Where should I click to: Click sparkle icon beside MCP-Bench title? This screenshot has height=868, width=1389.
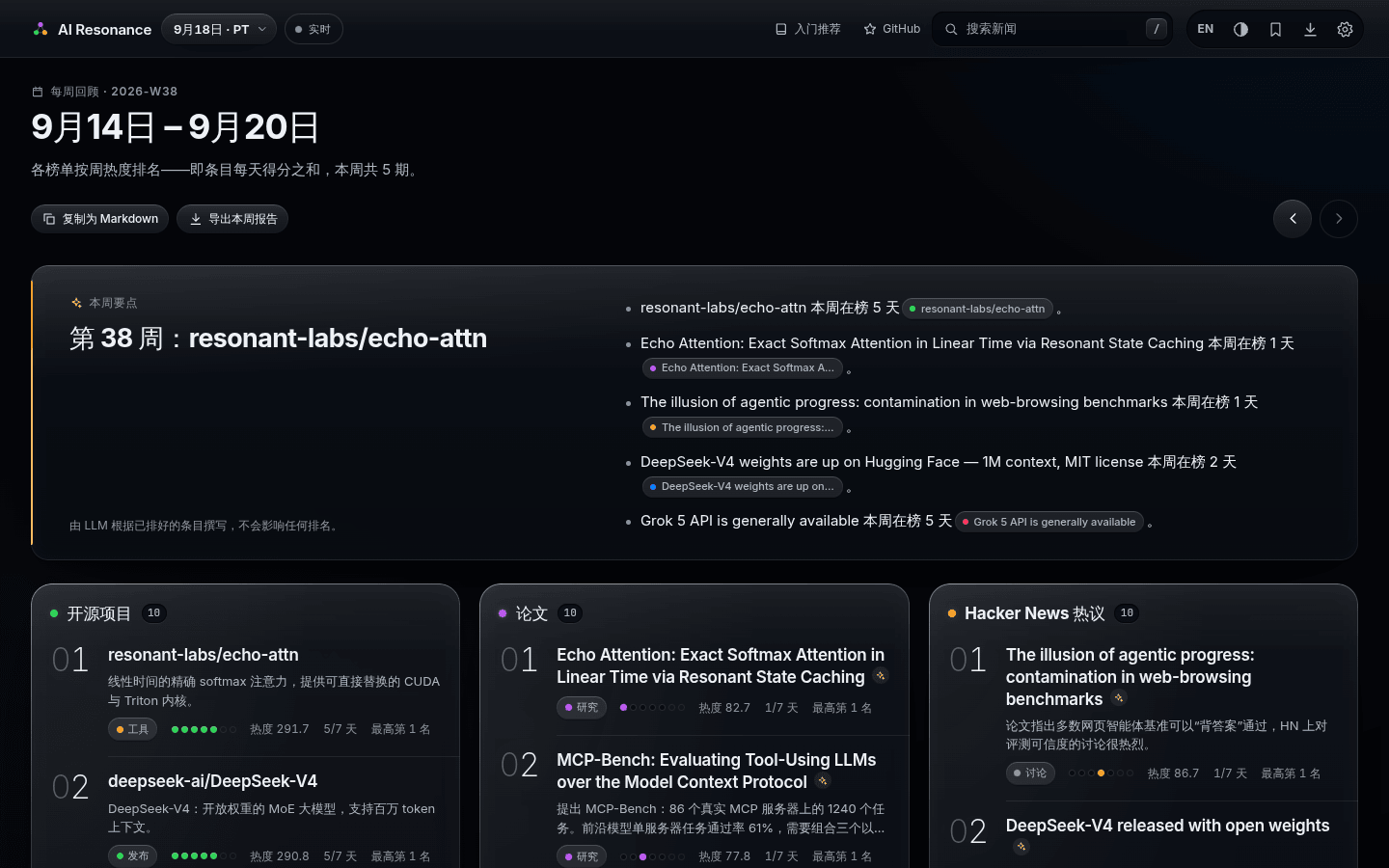click(x=823, y=781)
